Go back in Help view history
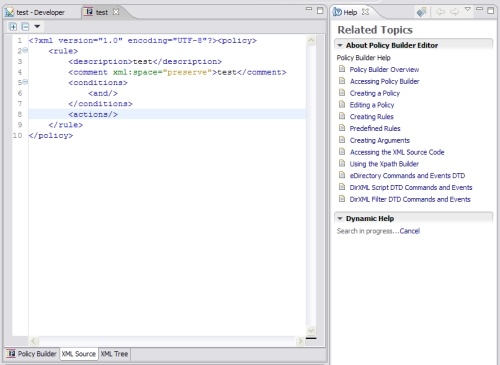Viewport: 500px width, 365px height. [x=440, y=12]
